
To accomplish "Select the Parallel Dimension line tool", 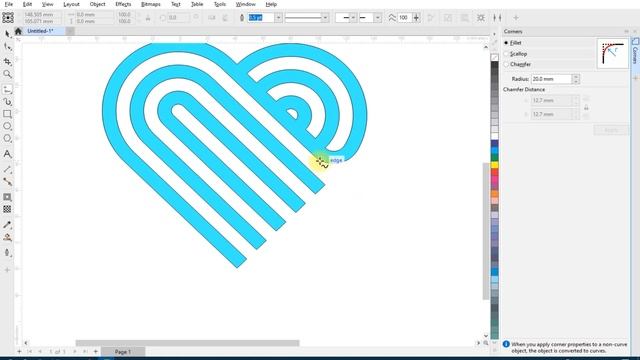I will pos(7,169).
